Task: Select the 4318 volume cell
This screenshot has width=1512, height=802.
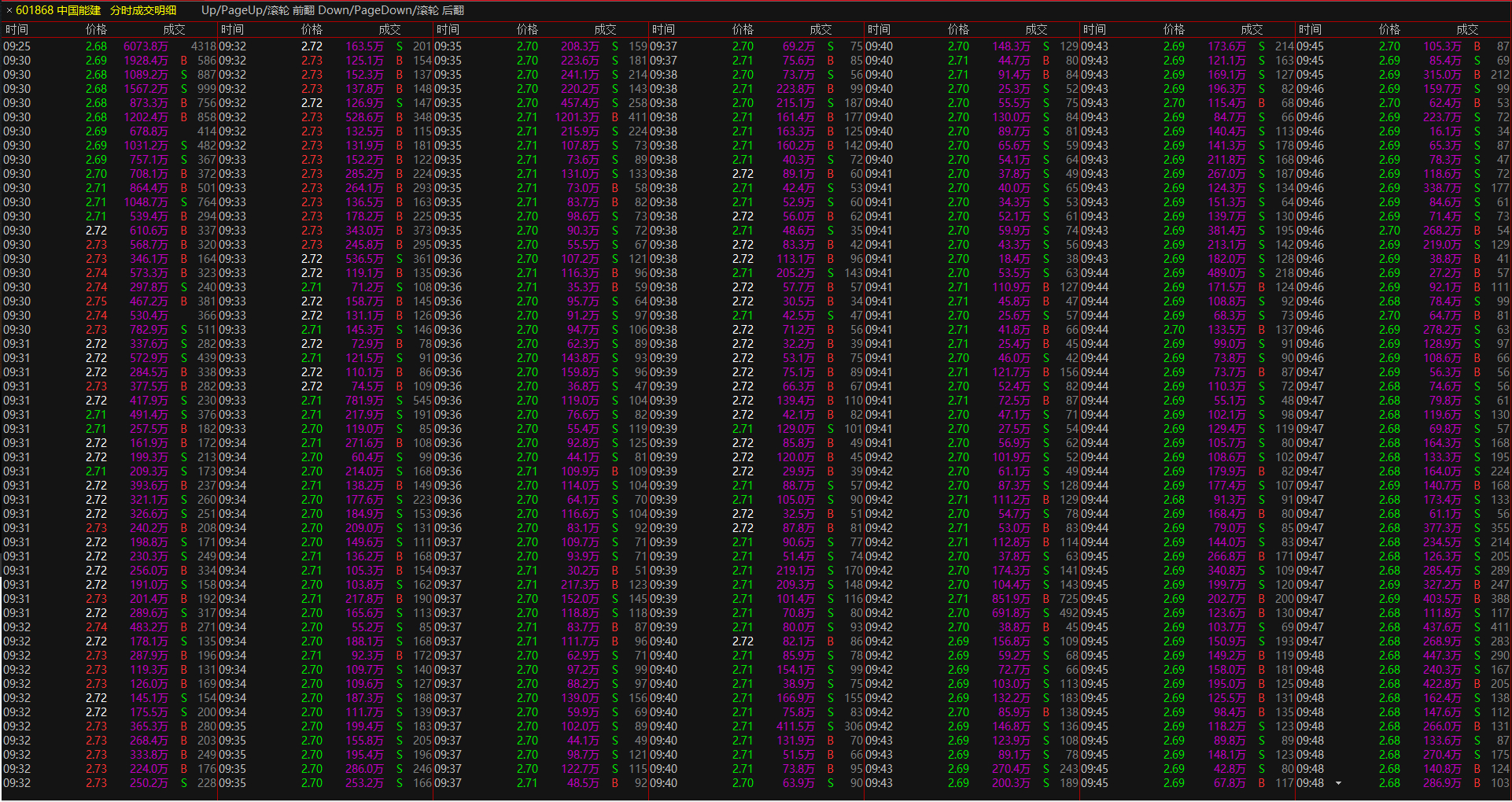Action: tap(204, 46)
